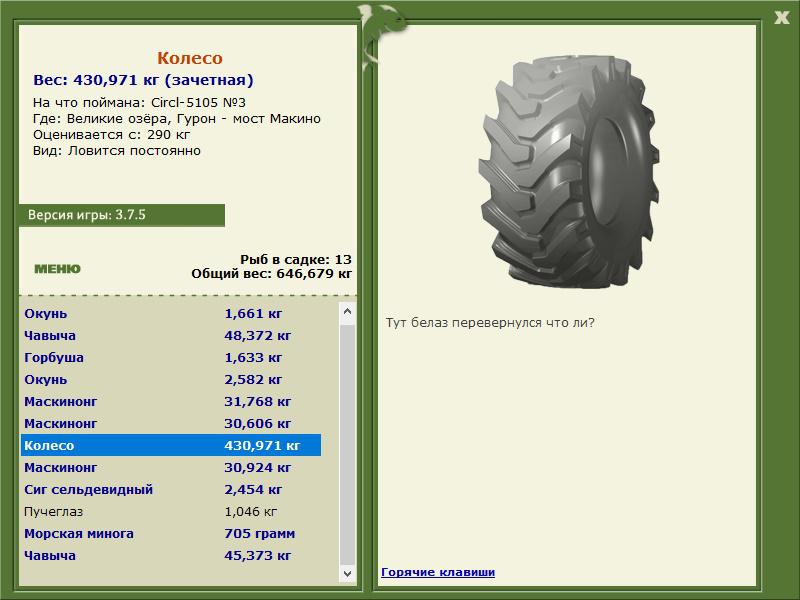The image size is (800, 600).
Task: Select the Маскинонг 31,768 кг row
Action: (x=171, y=402)
